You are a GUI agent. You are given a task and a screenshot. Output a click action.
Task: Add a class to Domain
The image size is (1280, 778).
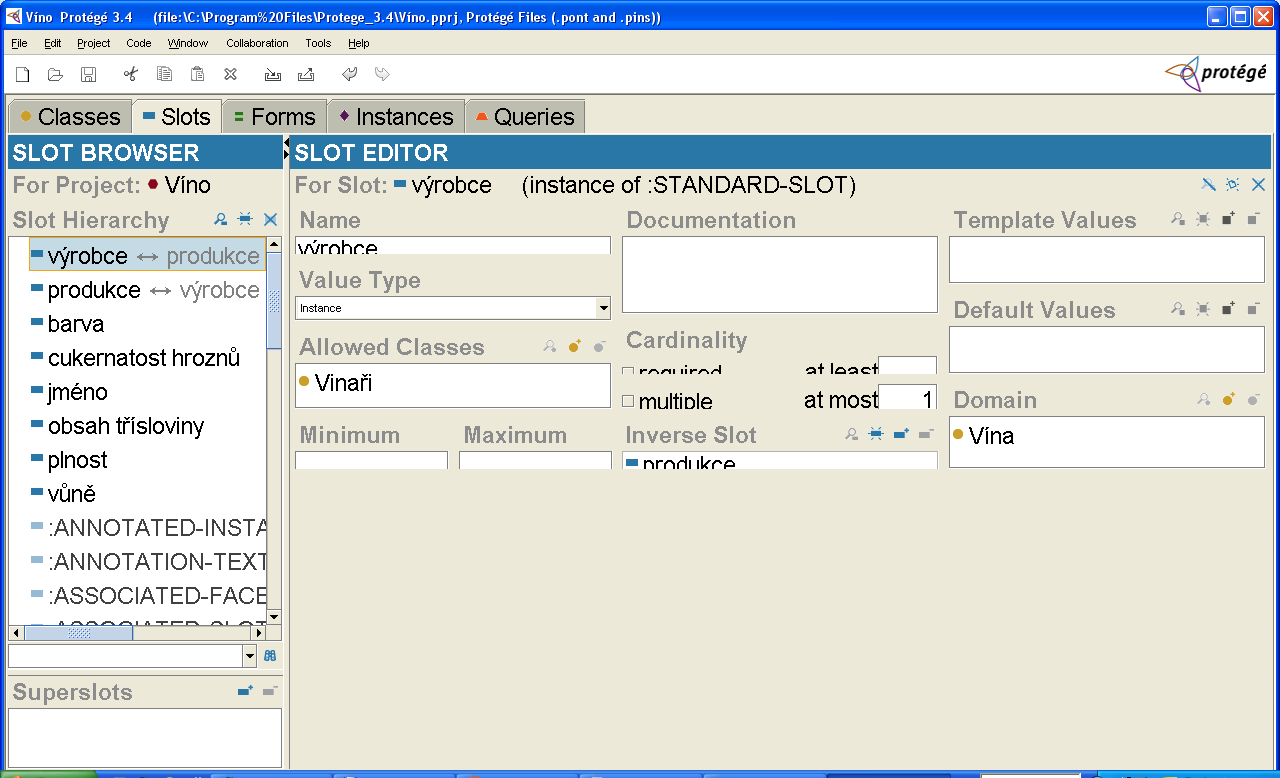pos(1229,399)
